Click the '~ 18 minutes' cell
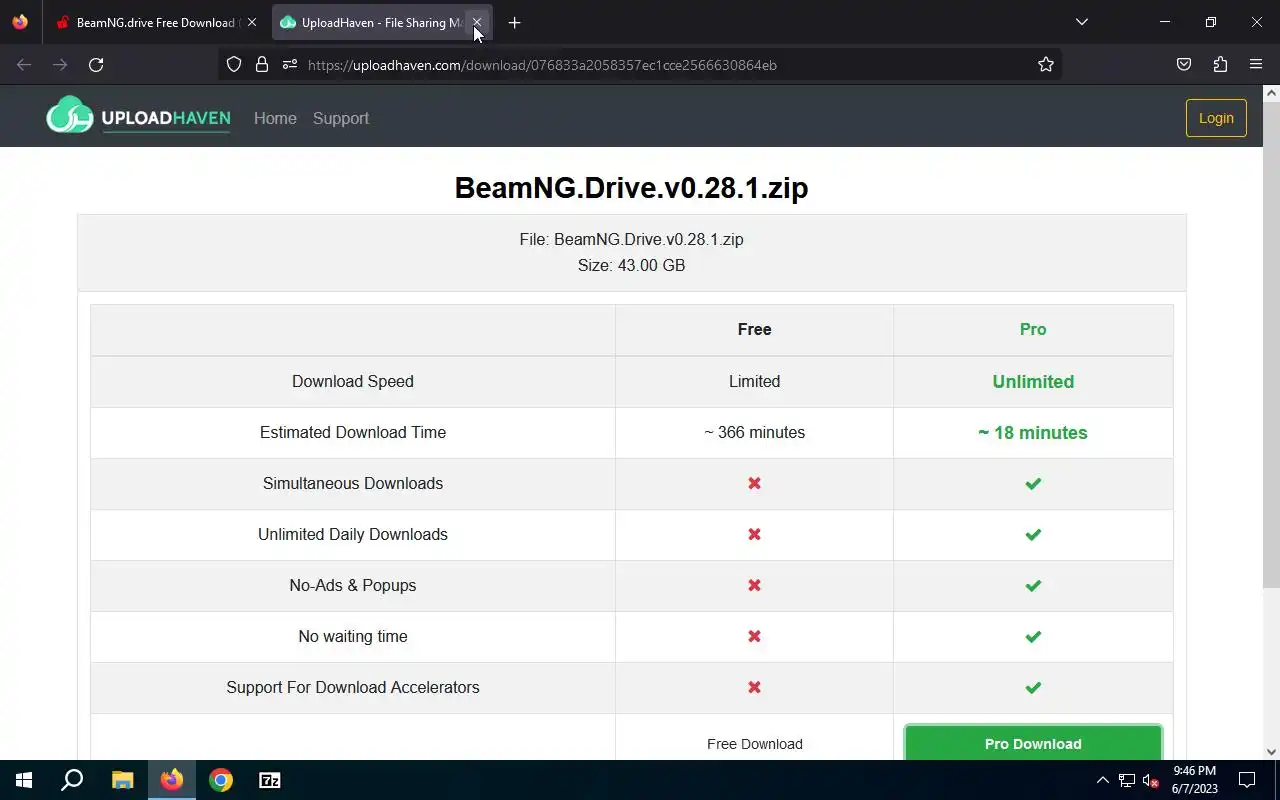This screenshot has height=800, width=1280. click(x=1033, y=432)
